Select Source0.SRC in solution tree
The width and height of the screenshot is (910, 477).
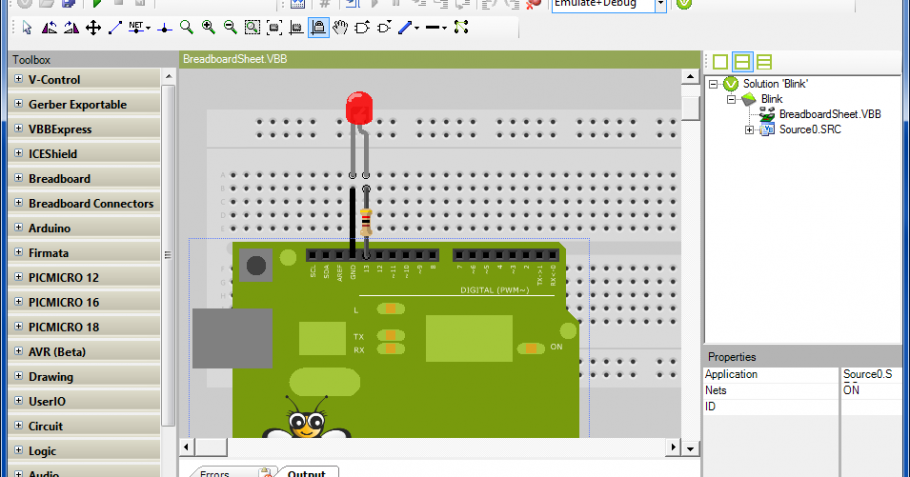coord(810,129)
